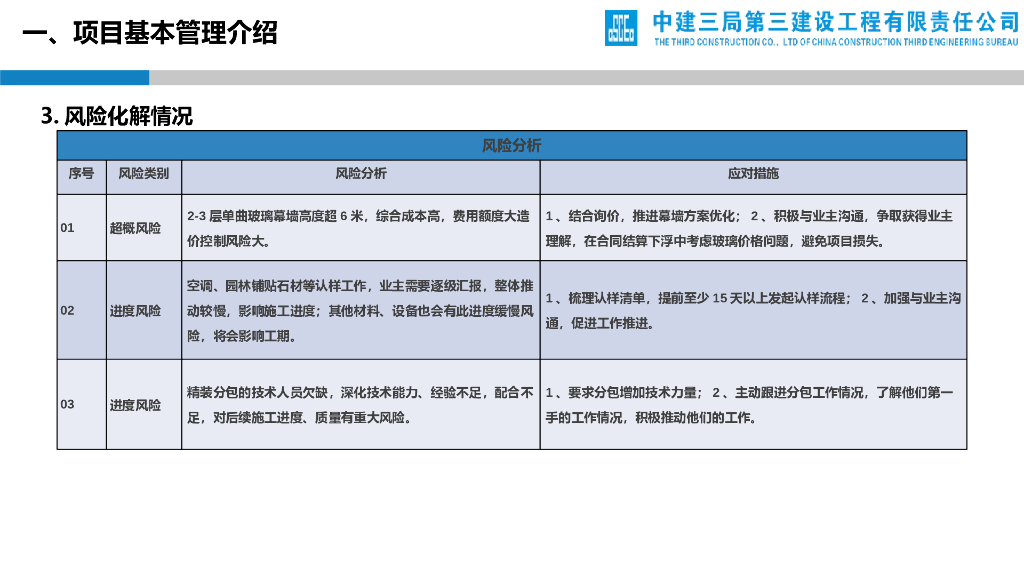The width and height of the screenshot is (1024, 576).
Task: Click the blue table banner 风险分析
Action: [x=511, y=146]
